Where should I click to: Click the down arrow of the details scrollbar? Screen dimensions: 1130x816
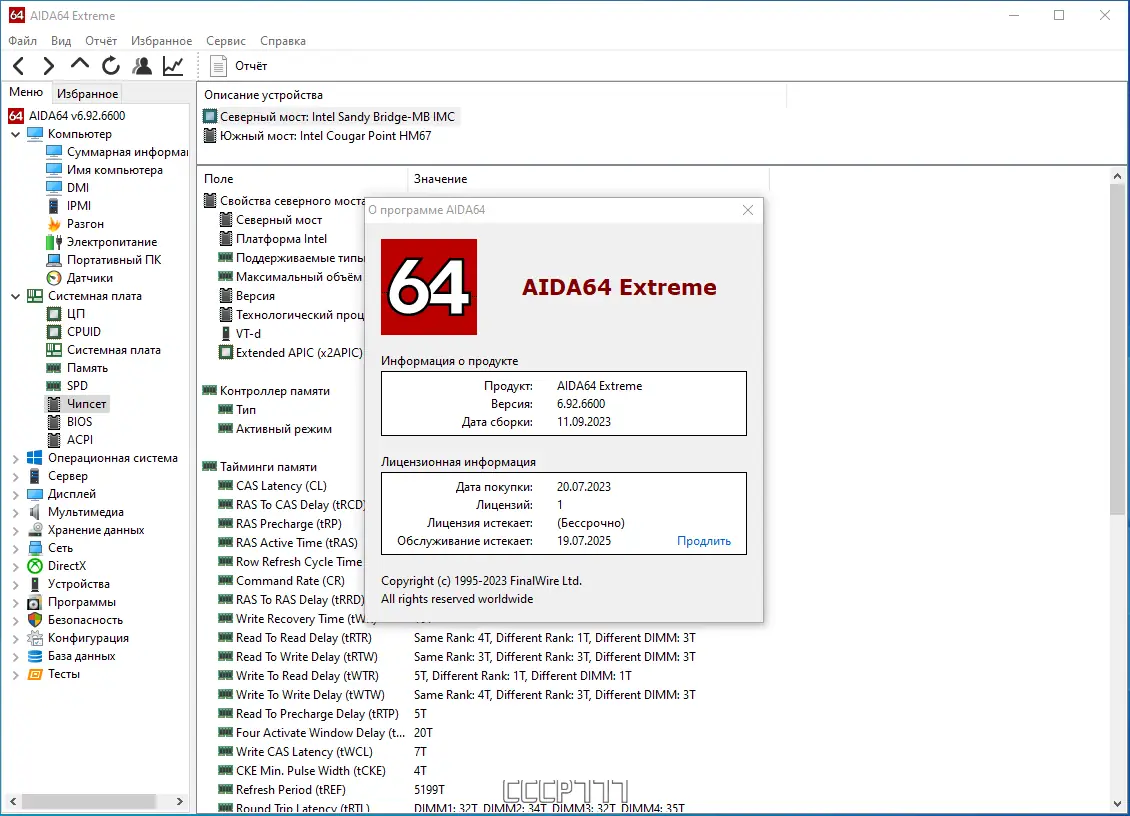[x=1117, y=803]
